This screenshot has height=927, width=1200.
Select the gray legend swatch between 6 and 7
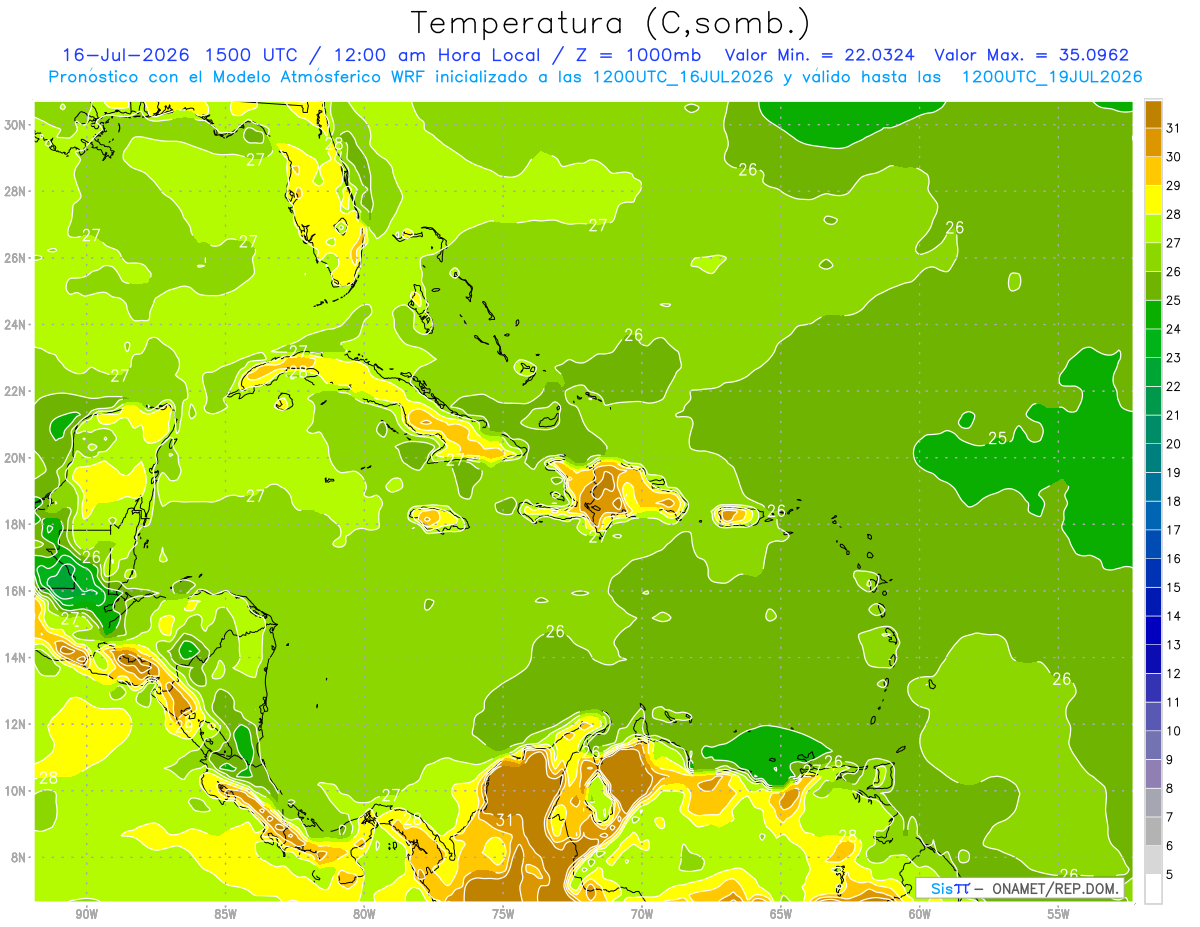pyautogui.click(x=1153, y=831)
